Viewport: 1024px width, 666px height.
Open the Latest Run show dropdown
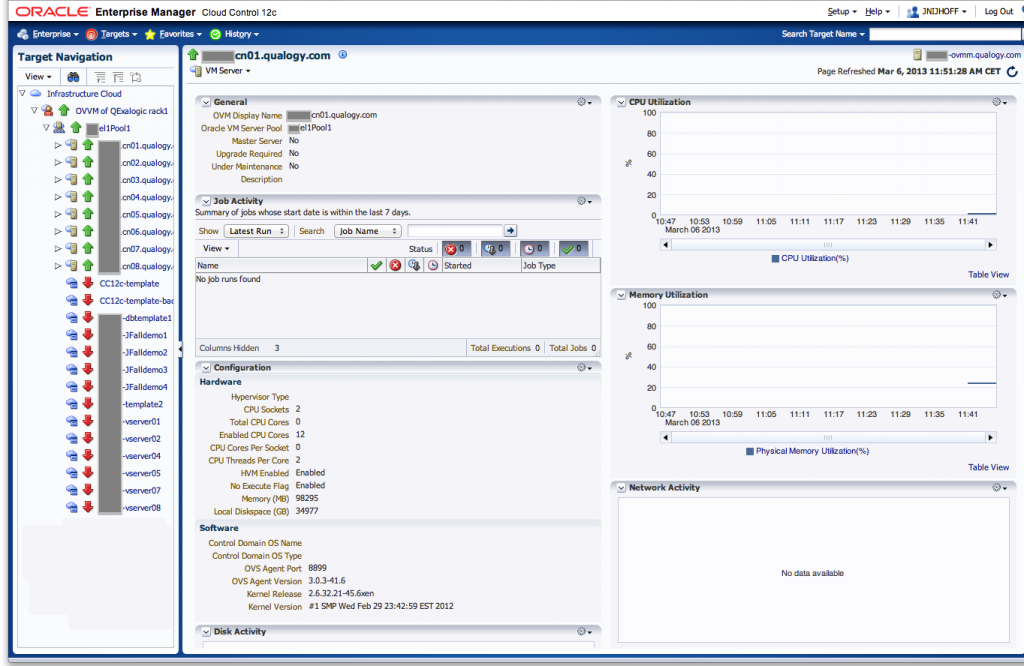pyautogui.click(x=257, y=230)
